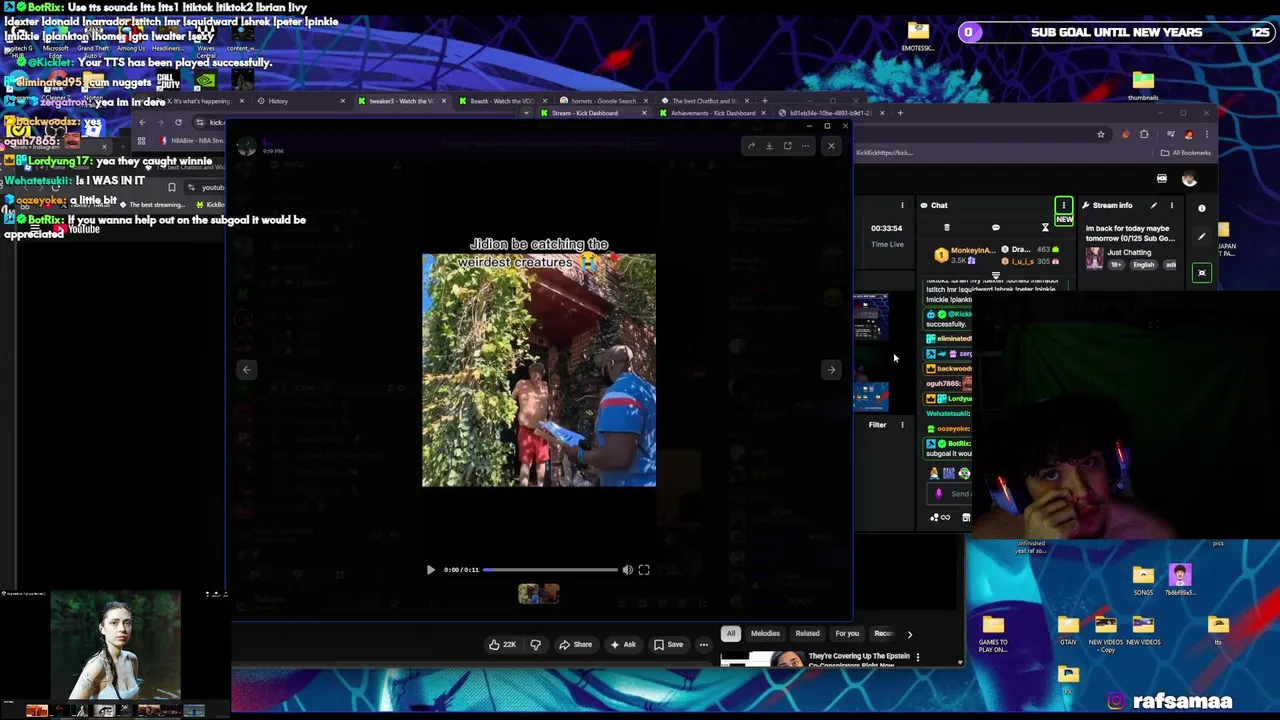Seek on the media viewer progress bar
This screenshot has height=720, width=1280.
pos(550,570)
